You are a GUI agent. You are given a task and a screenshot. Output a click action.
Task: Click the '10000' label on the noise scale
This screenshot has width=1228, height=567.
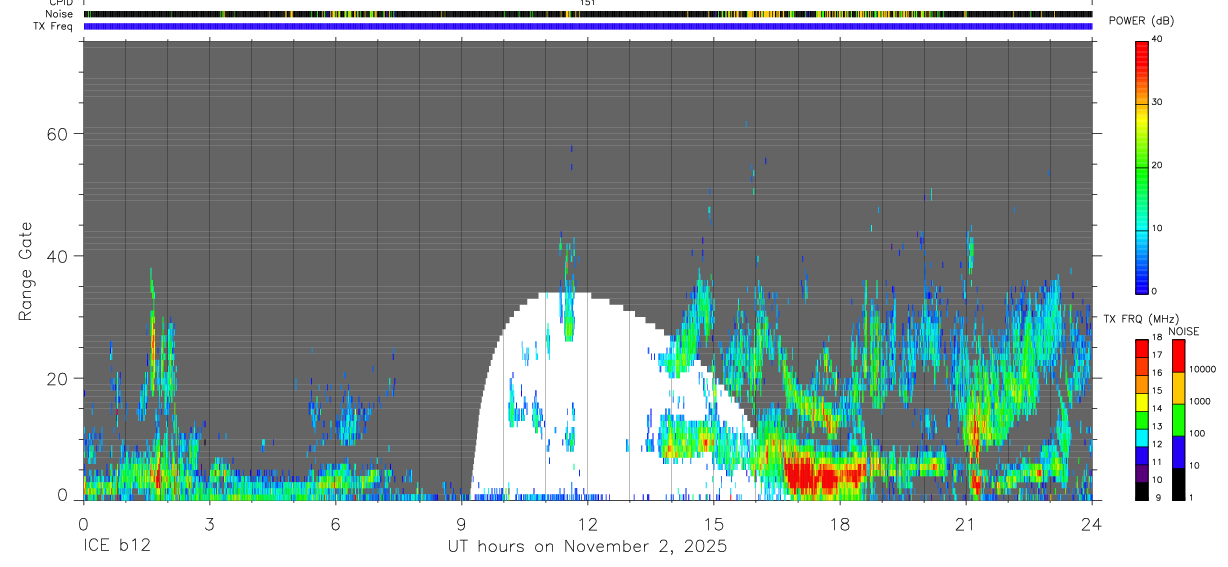click(1201, 369)
